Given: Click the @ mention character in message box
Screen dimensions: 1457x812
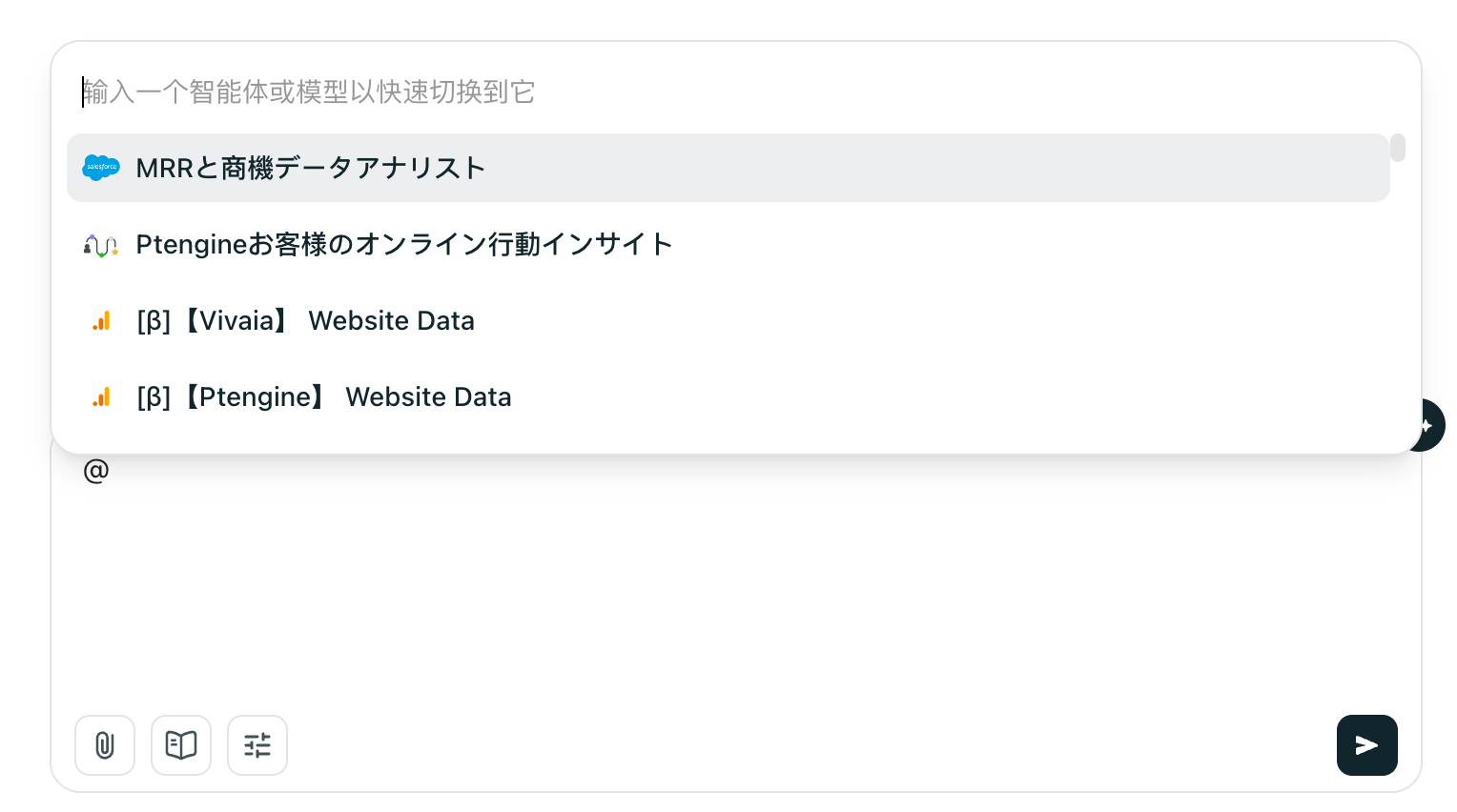Looking at the screenshot, I should 96,471.
